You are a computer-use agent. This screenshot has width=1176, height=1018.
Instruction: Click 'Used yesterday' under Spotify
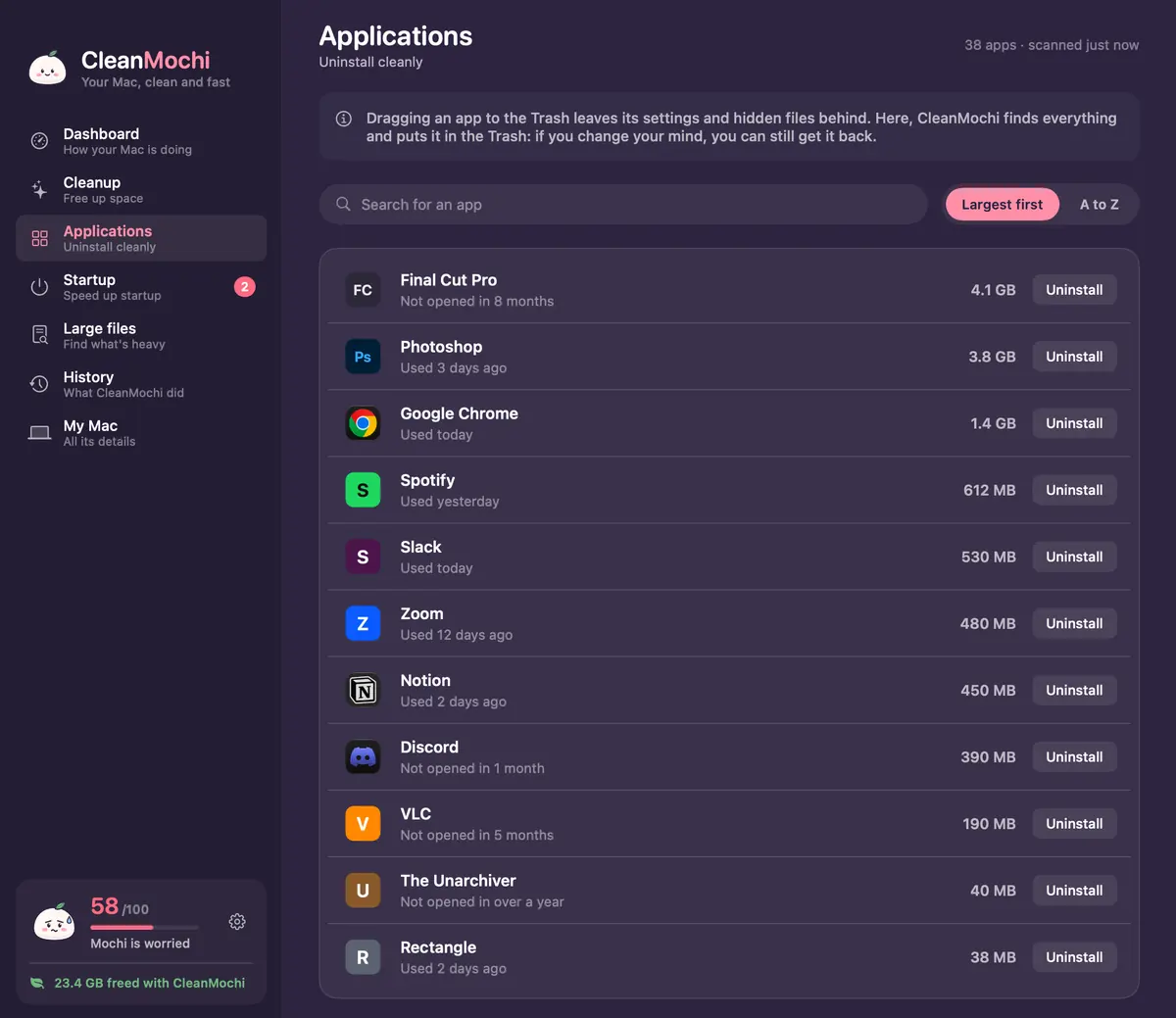(450, 502)
